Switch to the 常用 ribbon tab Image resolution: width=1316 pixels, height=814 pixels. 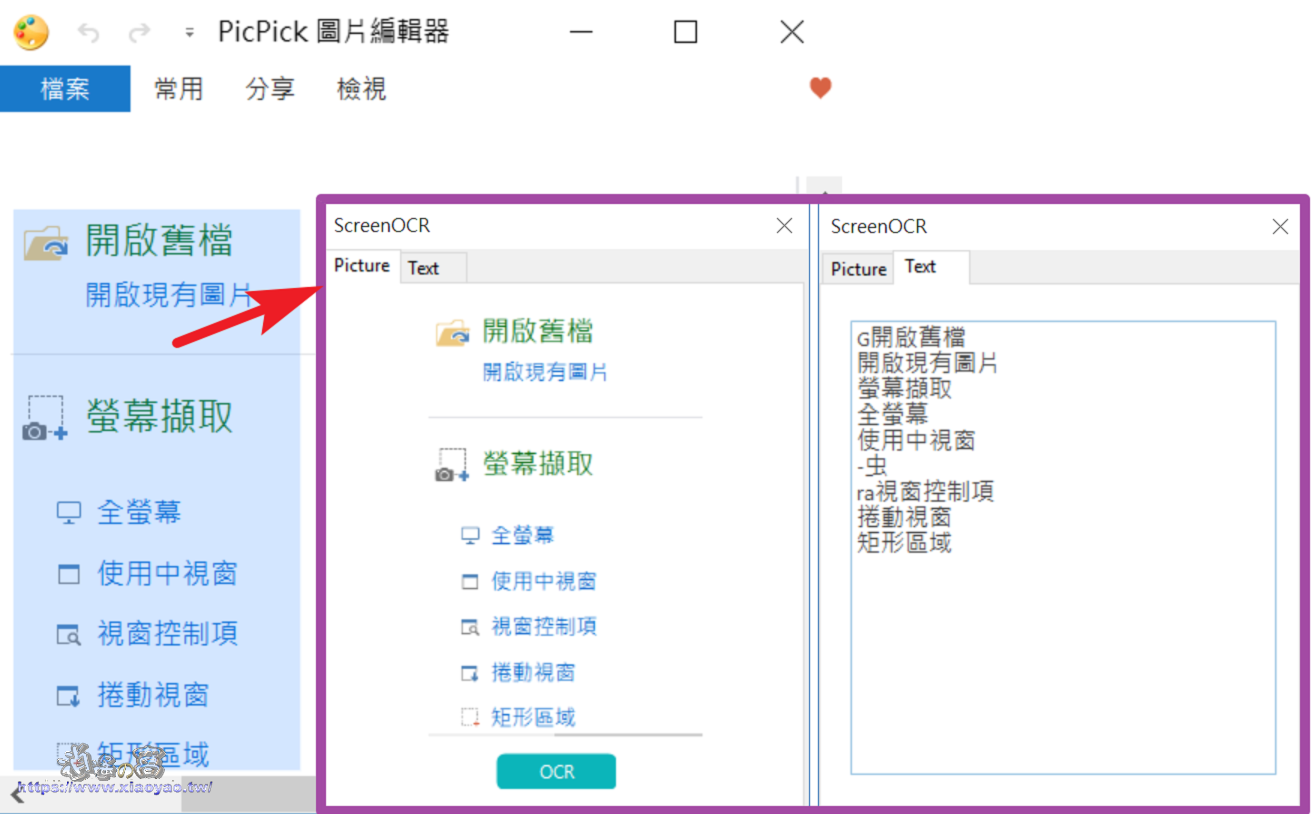[x=179, y=89]
